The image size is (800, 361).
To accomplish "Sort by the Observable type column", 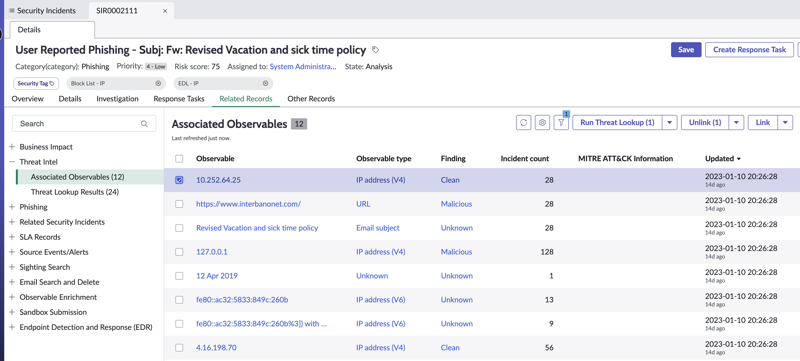I will click(x=384, y=159).
